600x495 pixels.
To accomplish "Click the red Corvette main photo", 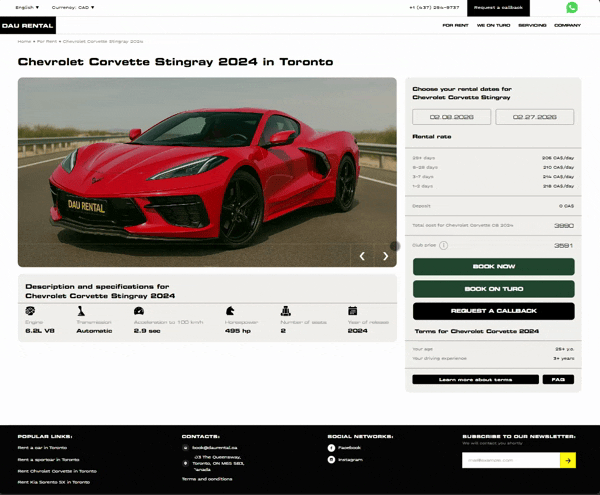I will pos(207,172).
